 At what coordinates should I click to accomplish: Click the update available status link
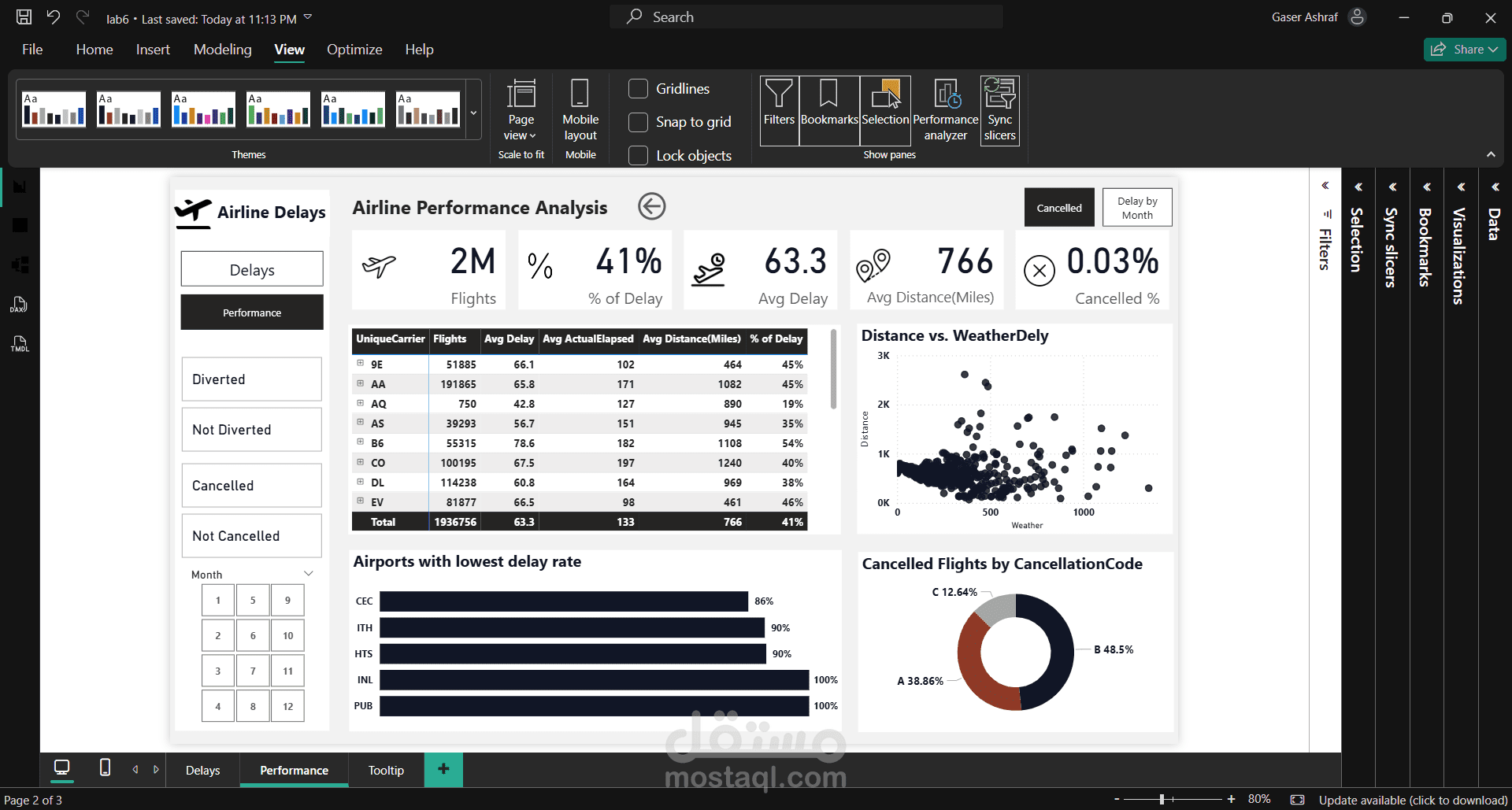(x=1413, y=800)
